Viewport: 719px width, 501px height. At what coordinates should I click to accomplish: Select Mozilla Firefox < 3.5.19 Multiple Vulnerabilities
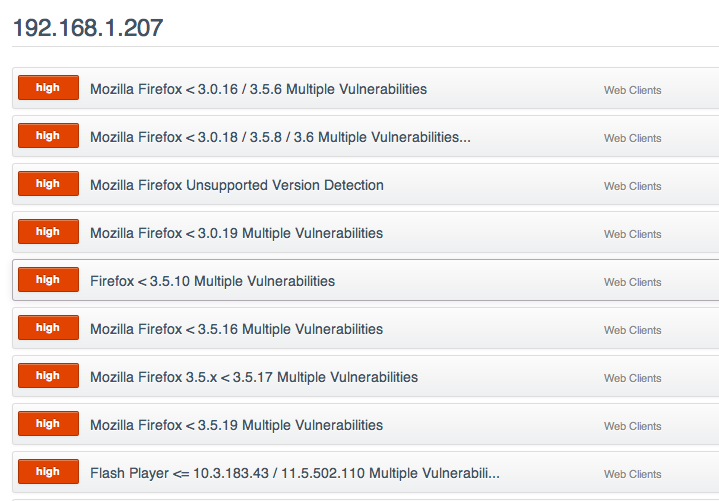pyautogui.click(x=365, y=425)
